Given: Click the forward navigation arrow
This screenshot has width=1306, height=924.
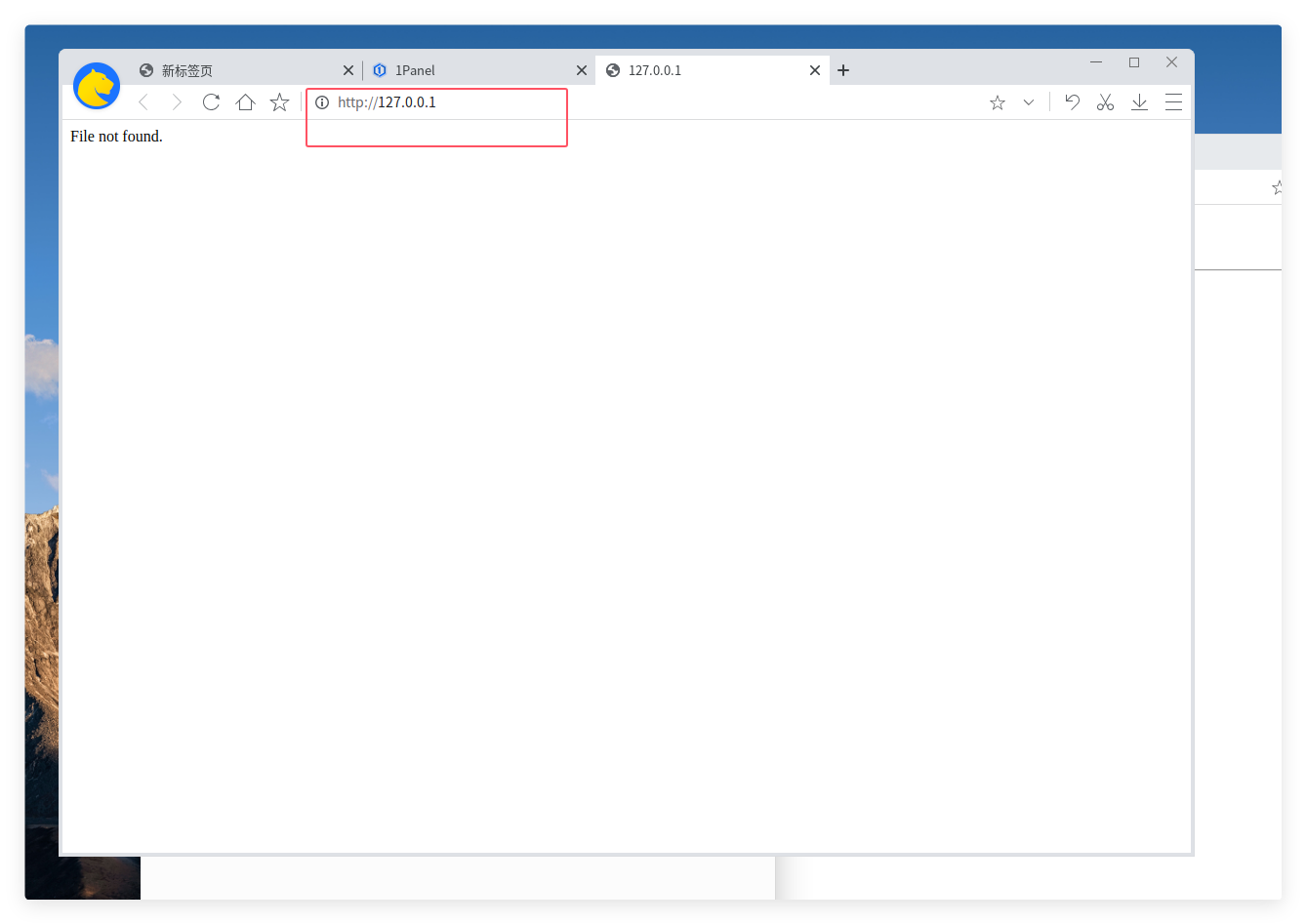Looking at the screenshot, I should (x=177, y=102).
